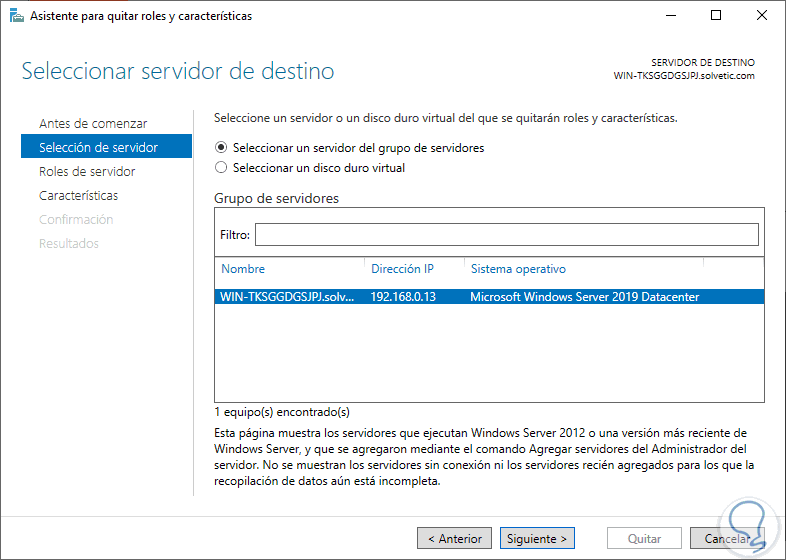786x560 pixels.
Task: Minimize the wizard window
Action: [671, 16]
